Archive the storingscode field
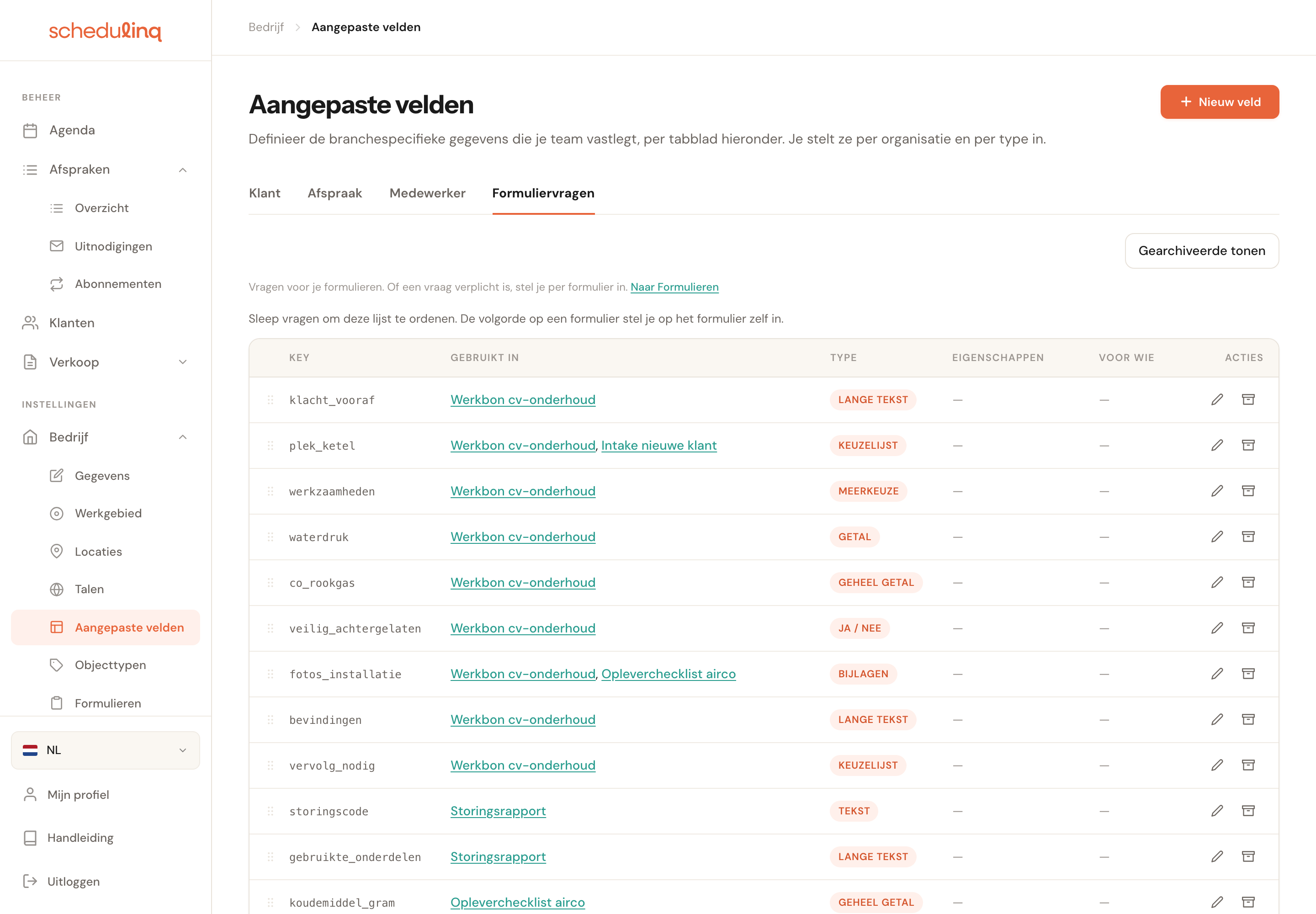The height and width of the screenshot is (914, 1316). (x=1248, y=811)
